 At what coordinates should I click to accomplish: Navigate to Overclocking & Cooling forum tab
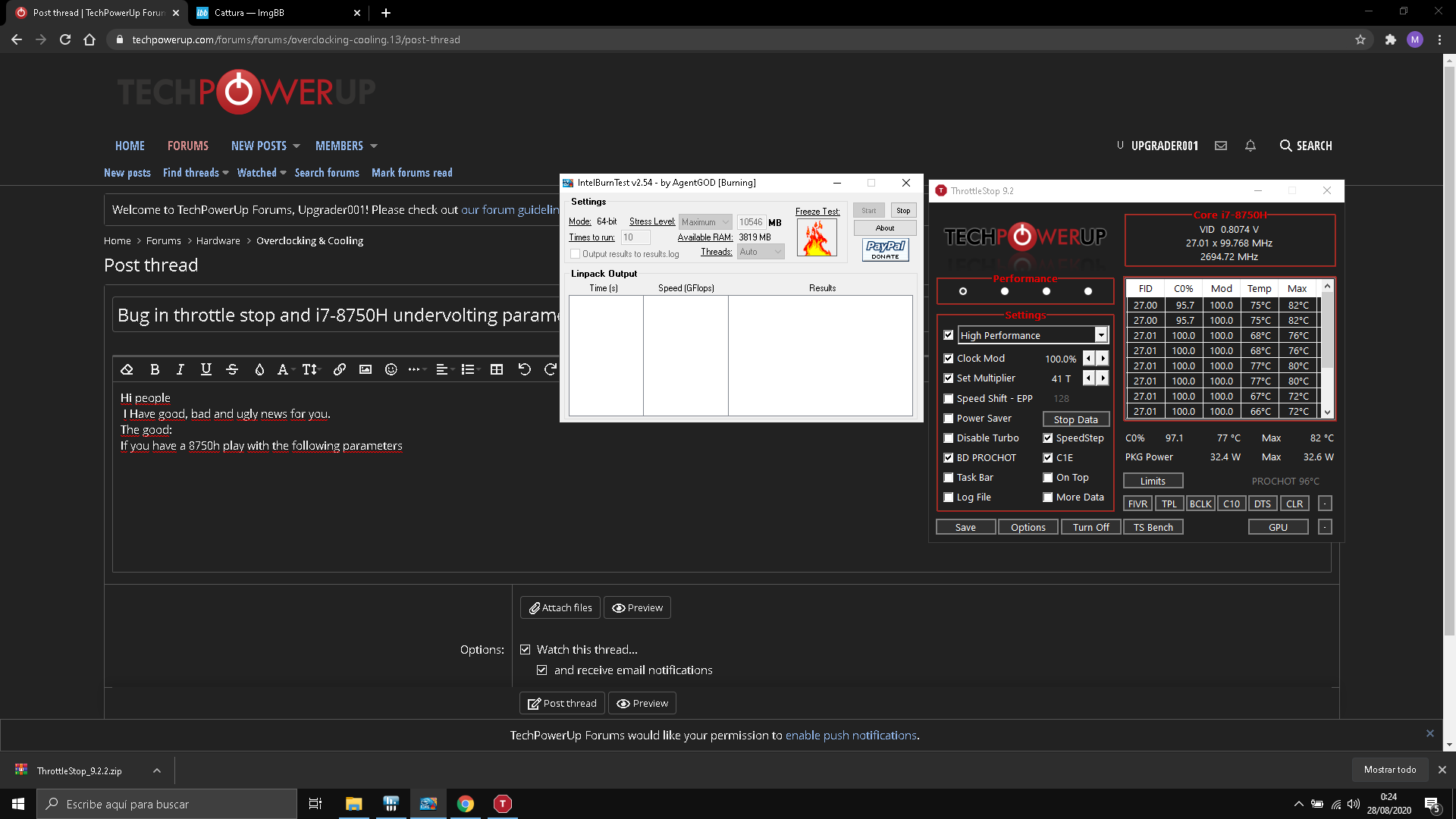pos(310,240)
